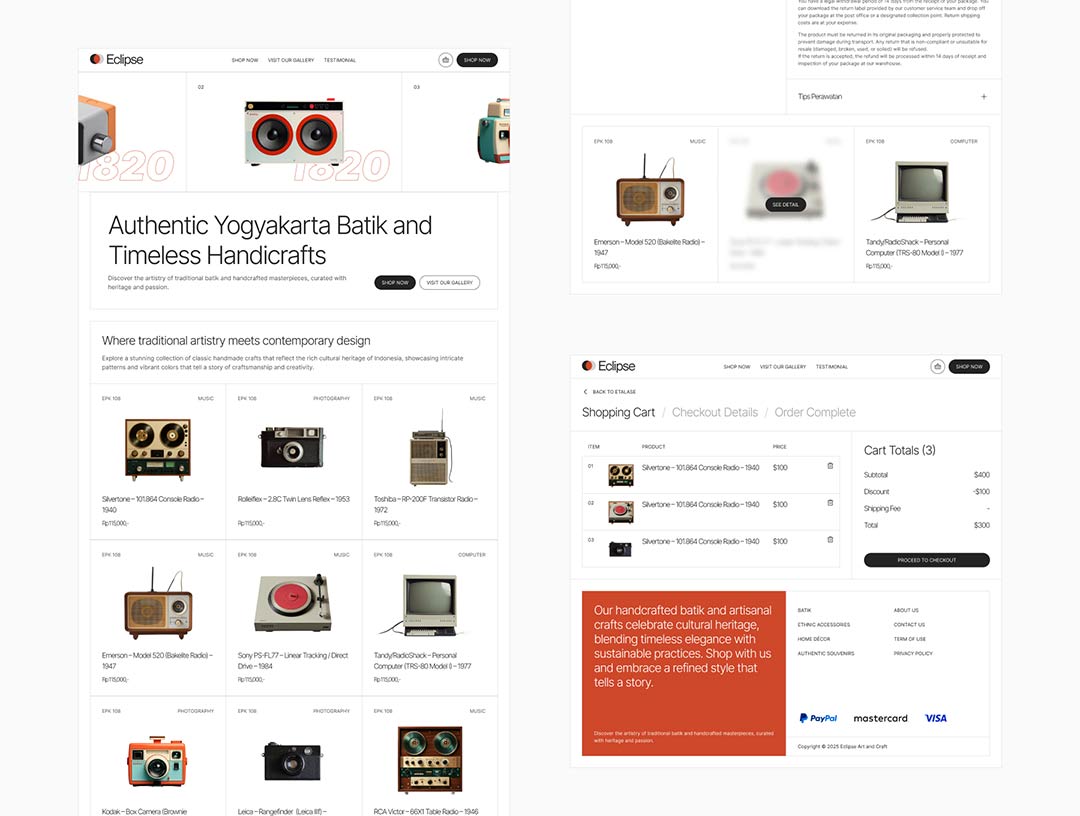This screenshot has height=816, width=1080.
Task: Click the Back to Etalase chevron arrow
Action: click(x=586, y=392)
